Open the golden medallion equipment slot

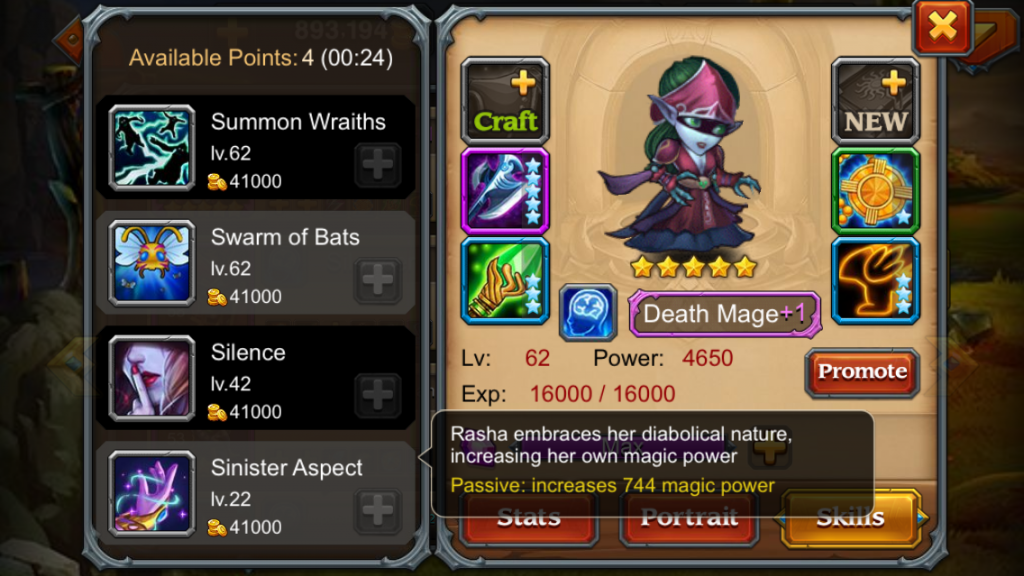click(875, 191)
